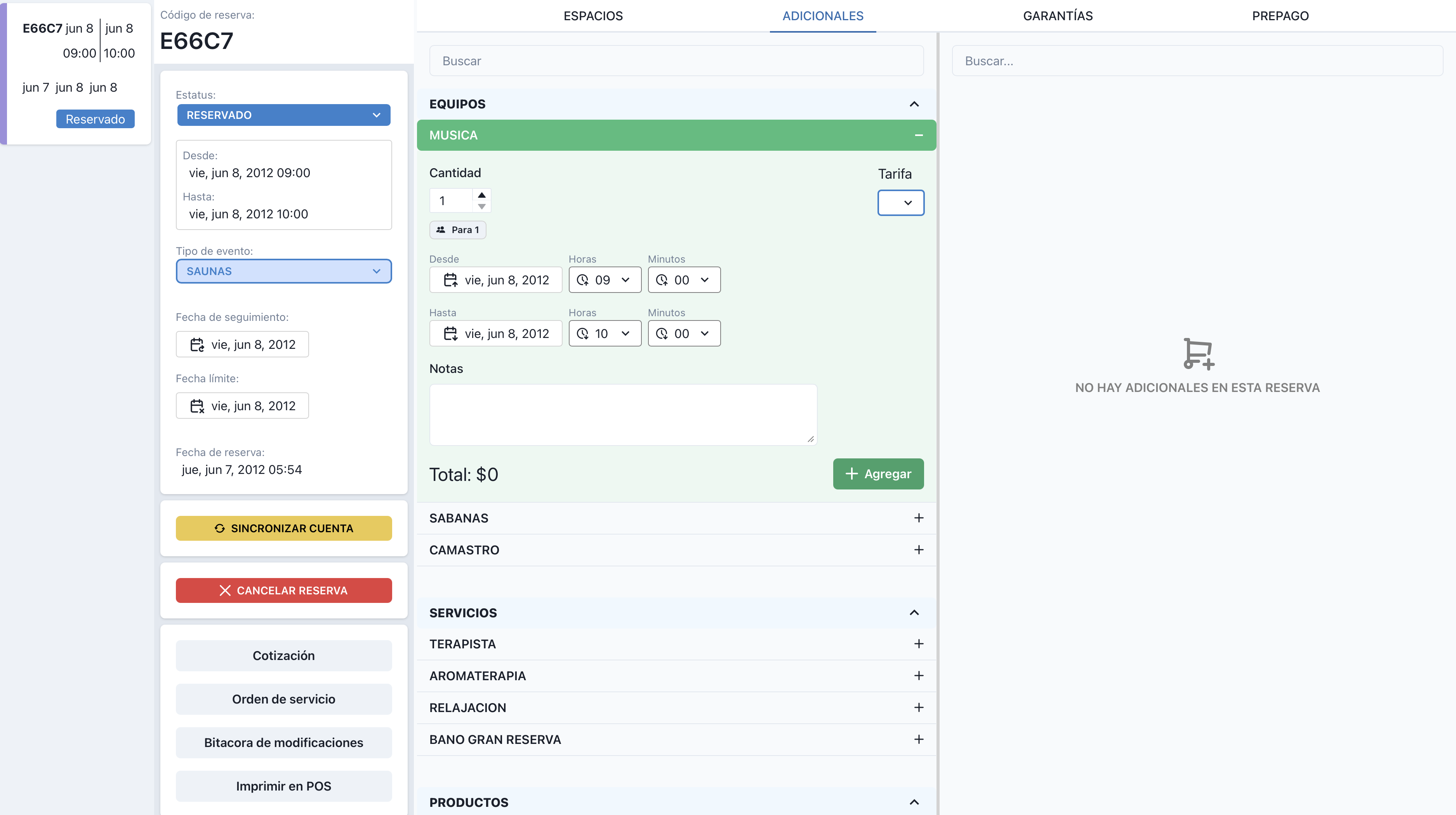Click the green Agregar button
Image resolution: width=1456 pixels, height=815 pixels.
click(878, 474)
